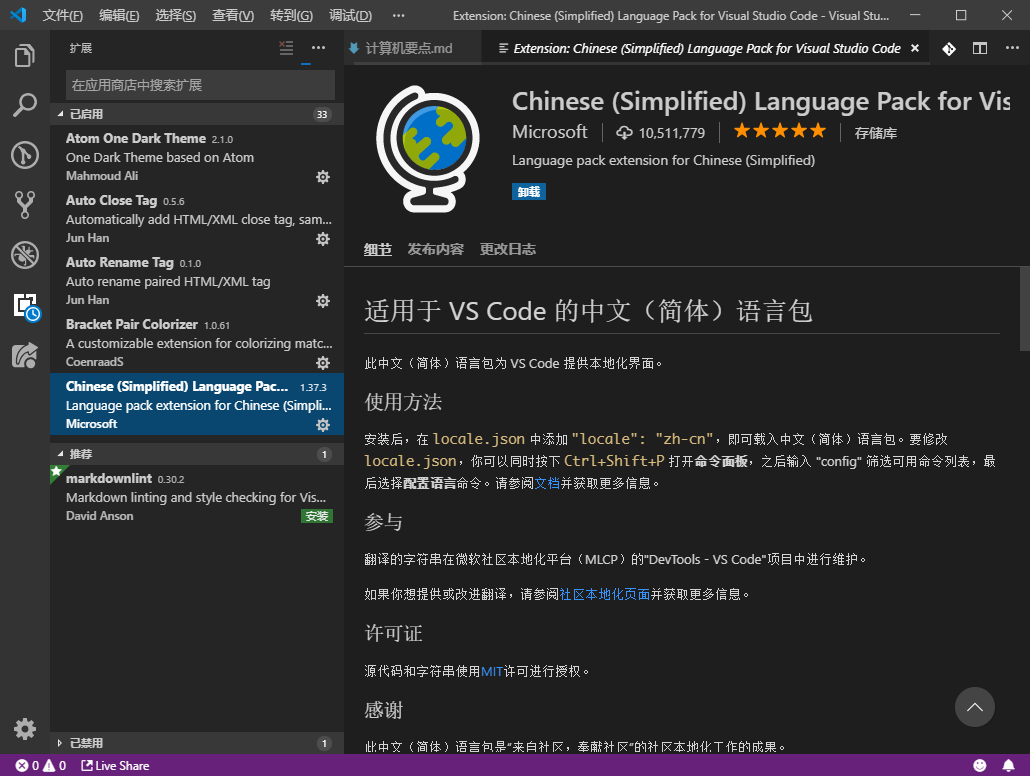Open the Source Control view
This screenshot has width=1030, height=776.
[x=25, y=205]
